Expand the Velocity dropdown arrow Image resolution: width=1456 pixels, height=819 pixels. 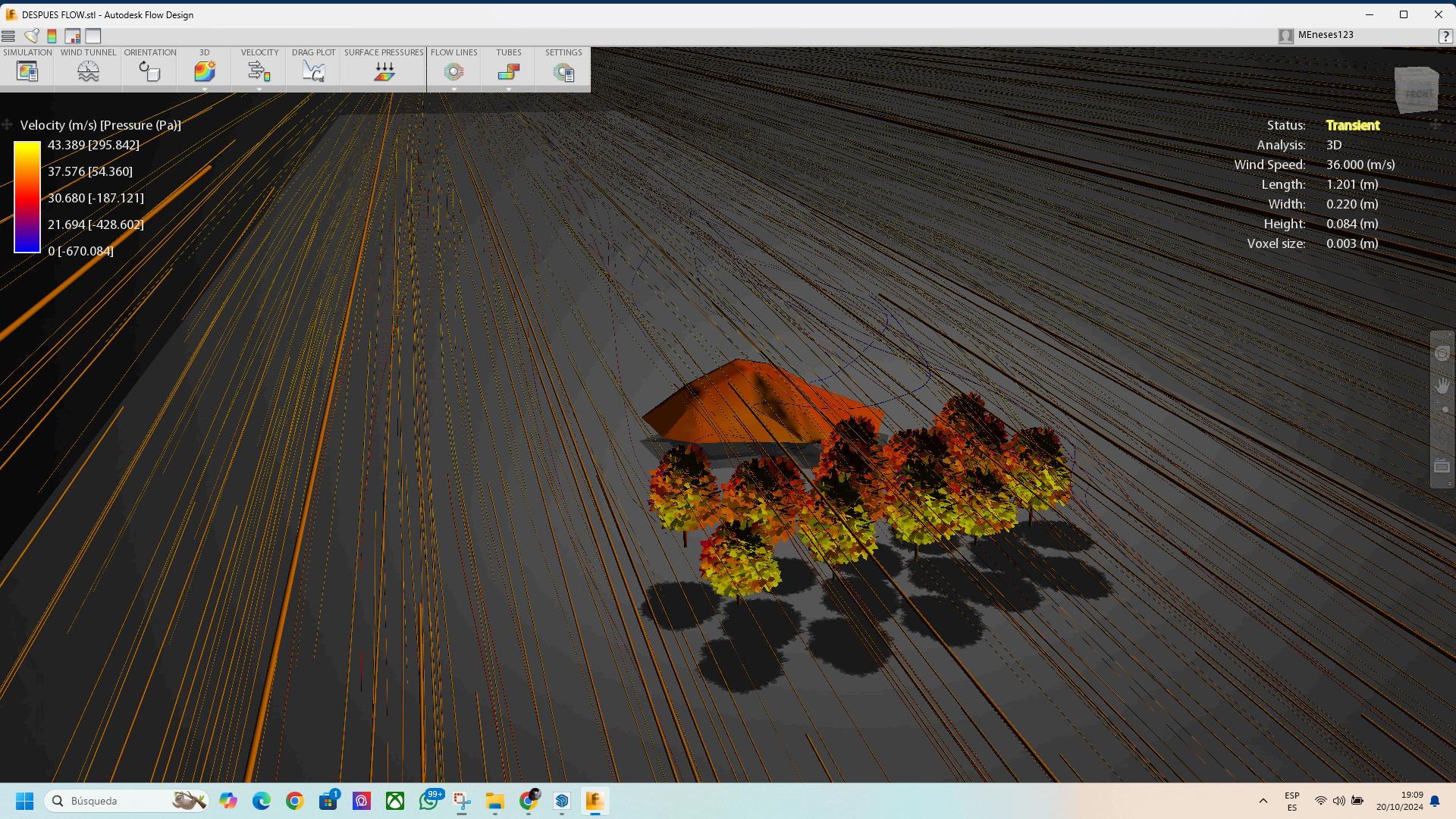pyautogui.click(x=259, y=89)
